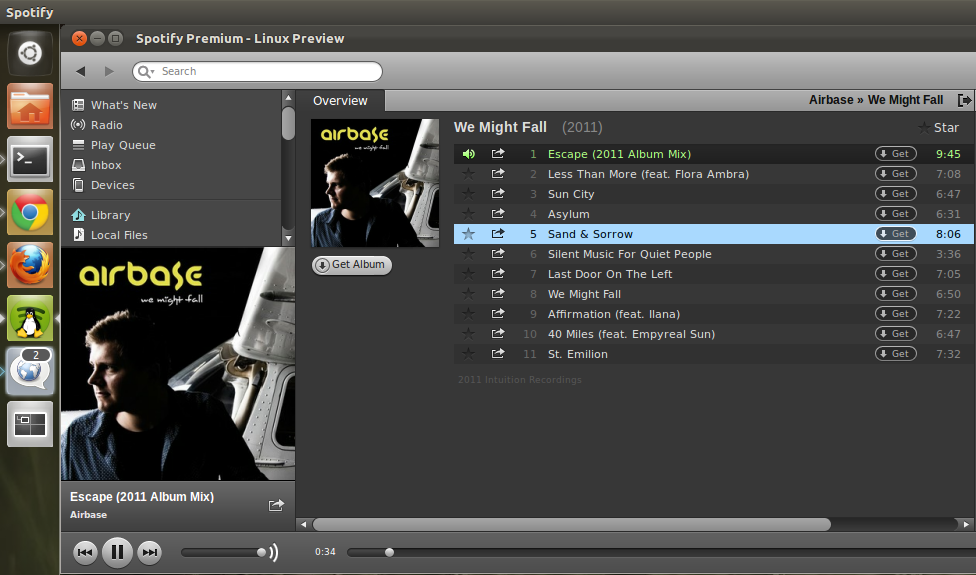Viewport: 976px width, 575px height.
Task: Star the Asylum track
Action: (x=469, y=213)
